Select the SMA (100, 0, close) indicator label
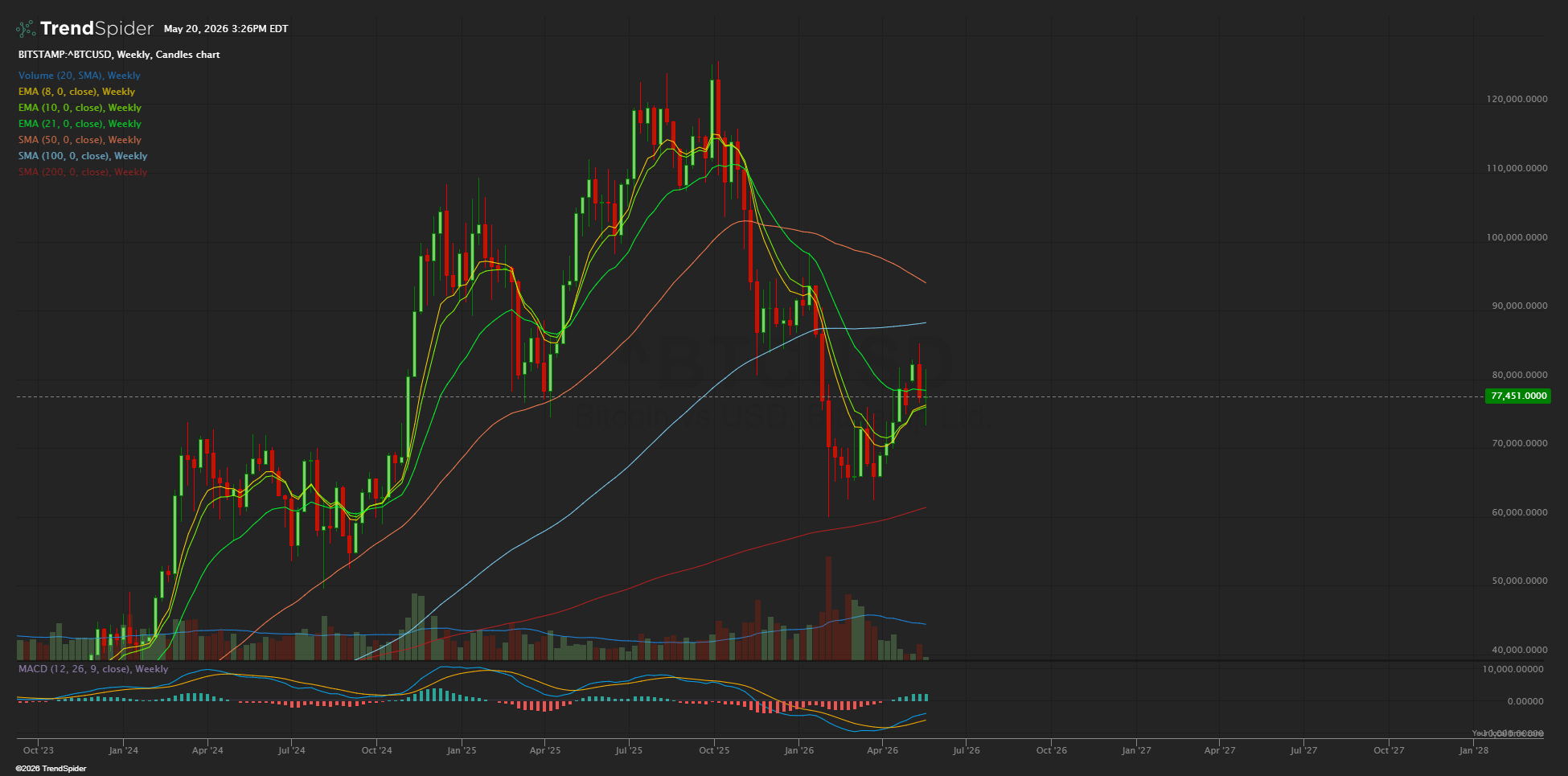Image resolution: width=1568 pixels, height=776 pixels. tap(83, 156)
